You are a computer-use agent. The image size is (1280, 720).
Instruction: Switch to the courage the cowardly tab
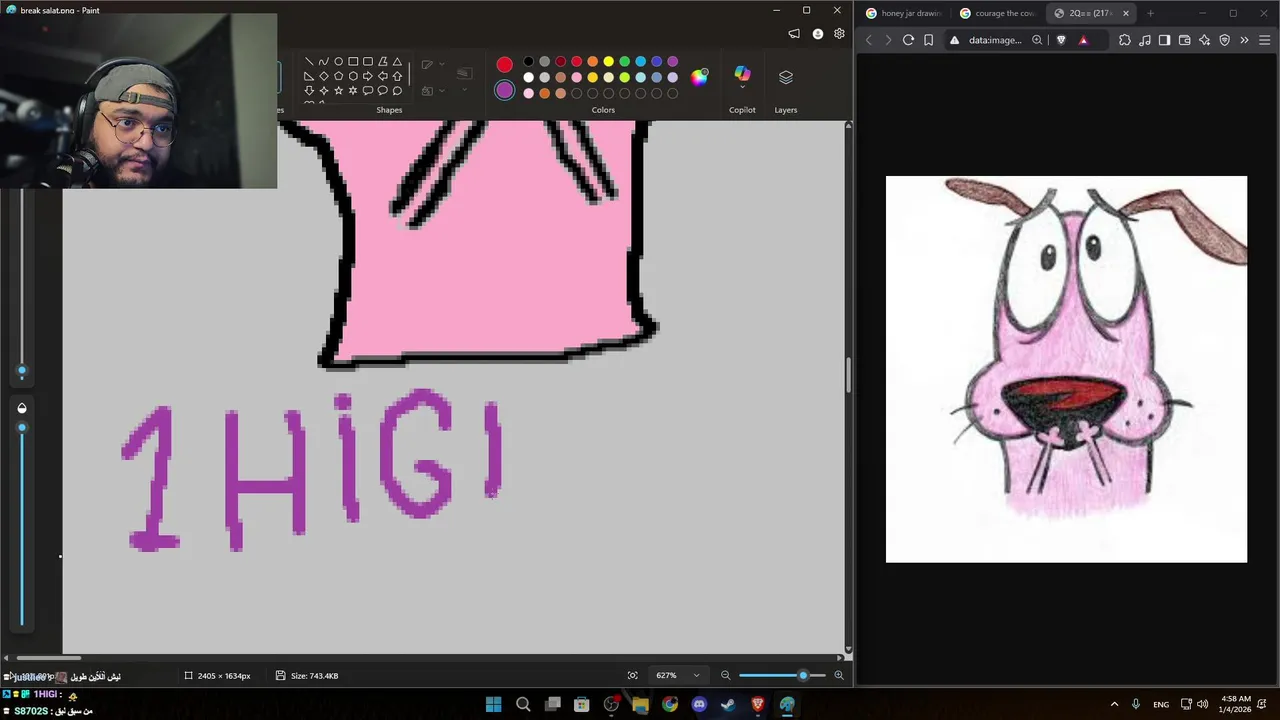997,13
